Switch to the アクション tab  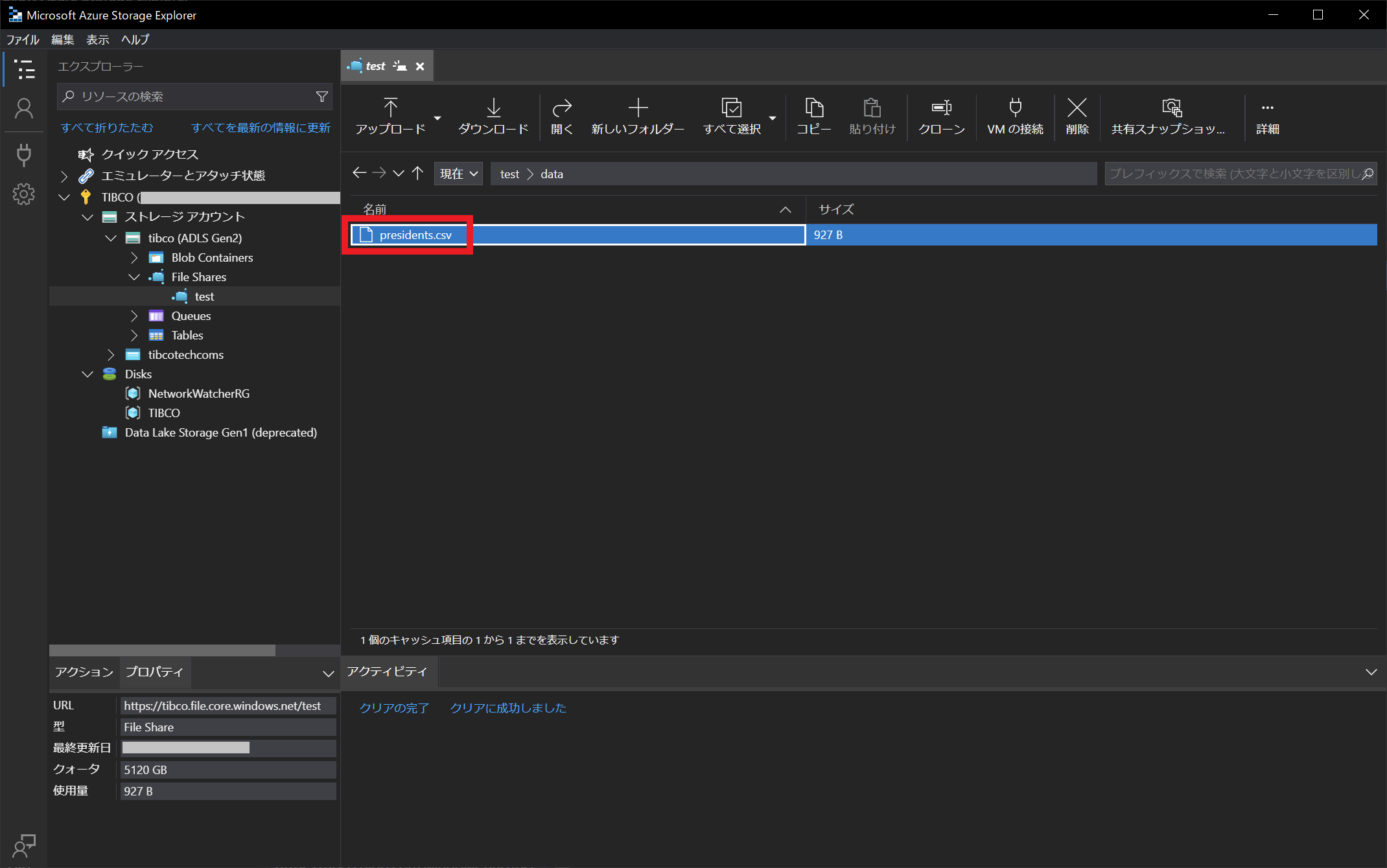pyautogui.click(x=84, y=672)
